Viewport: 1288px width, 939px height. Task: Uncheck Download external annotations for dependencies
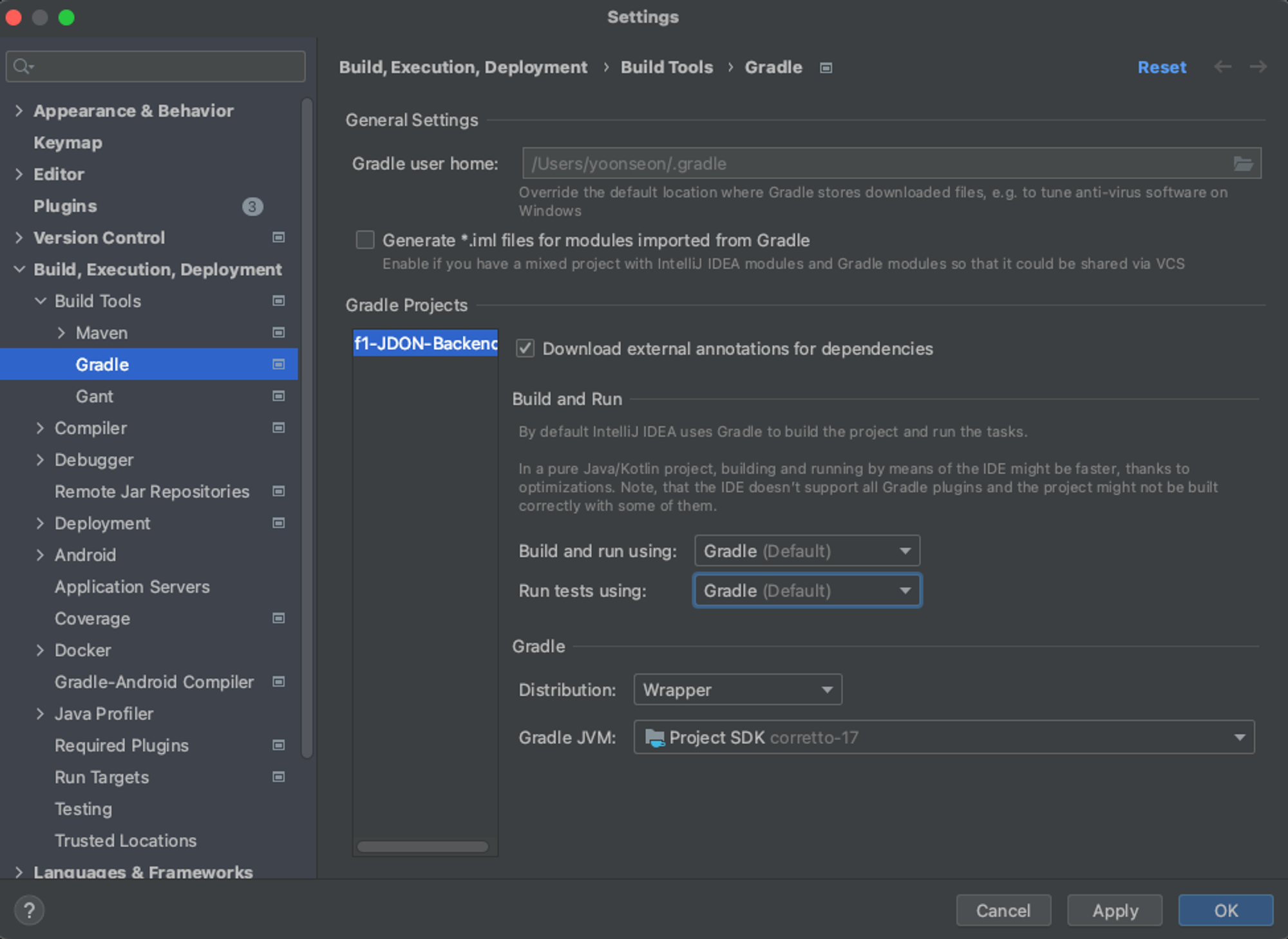(525, 349)
